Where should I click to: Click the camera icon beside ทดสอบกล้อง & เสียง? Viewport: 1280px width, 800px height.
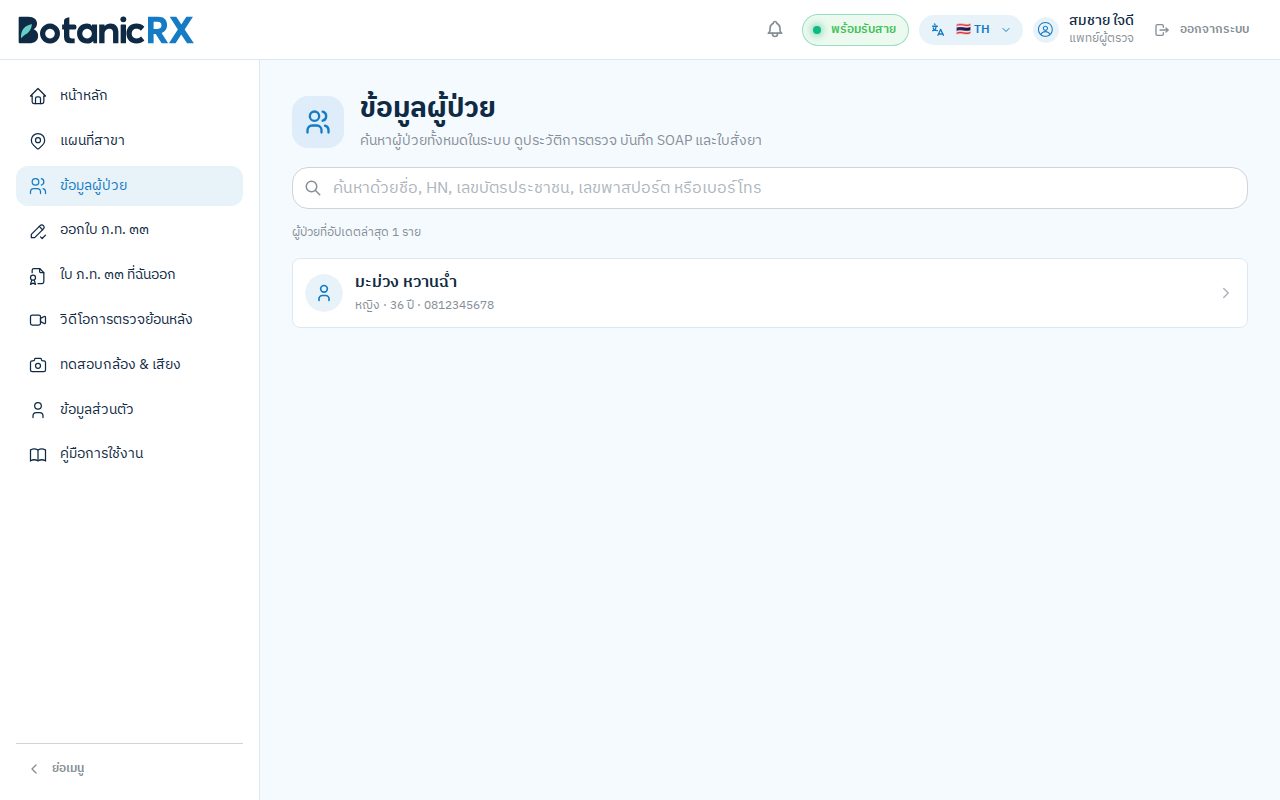pos(38,365)
